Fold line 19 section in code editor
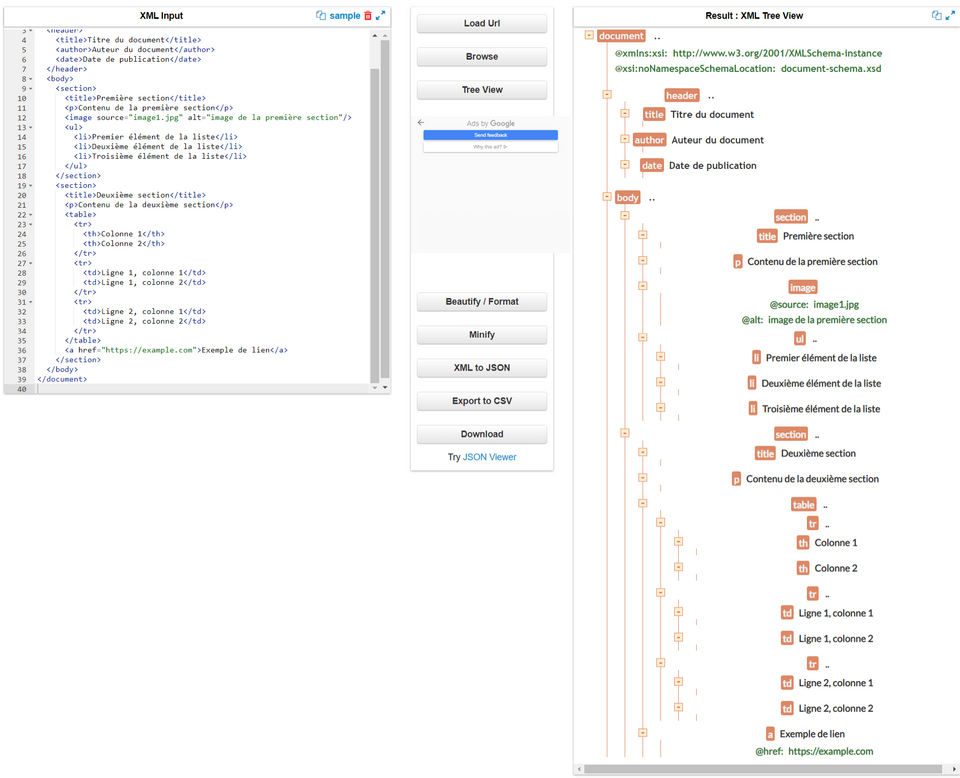 pyautogui.click(x=31, y=185)
